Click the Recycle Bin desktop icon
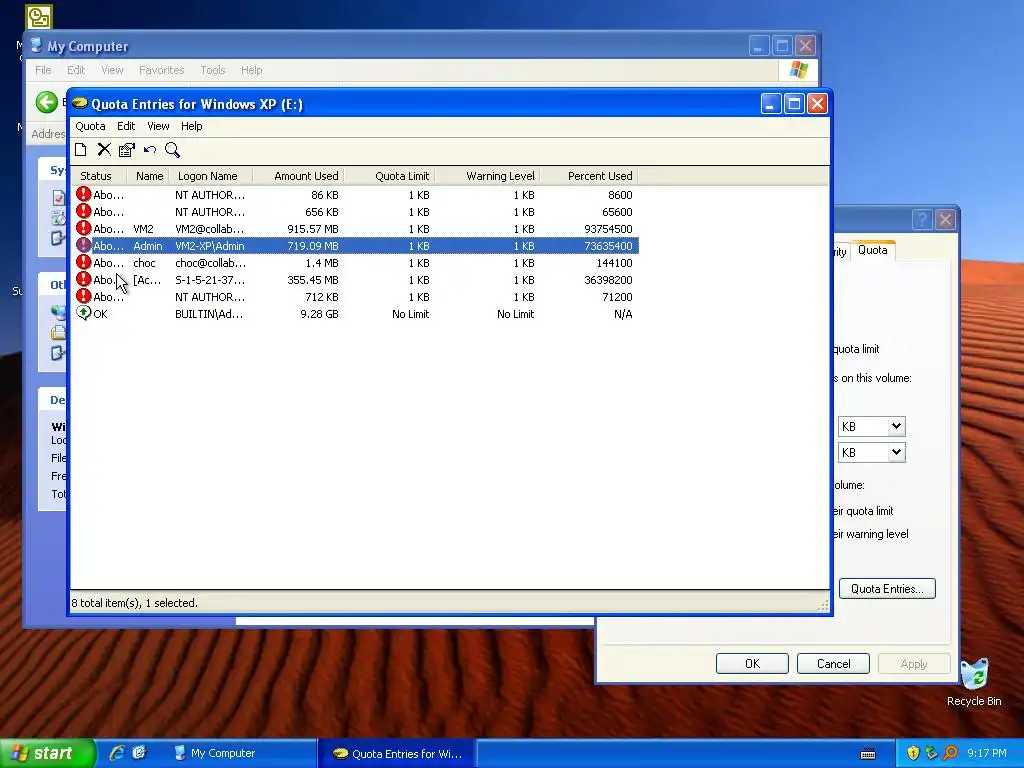1024x768 pixels. click(x=974, y=682)
